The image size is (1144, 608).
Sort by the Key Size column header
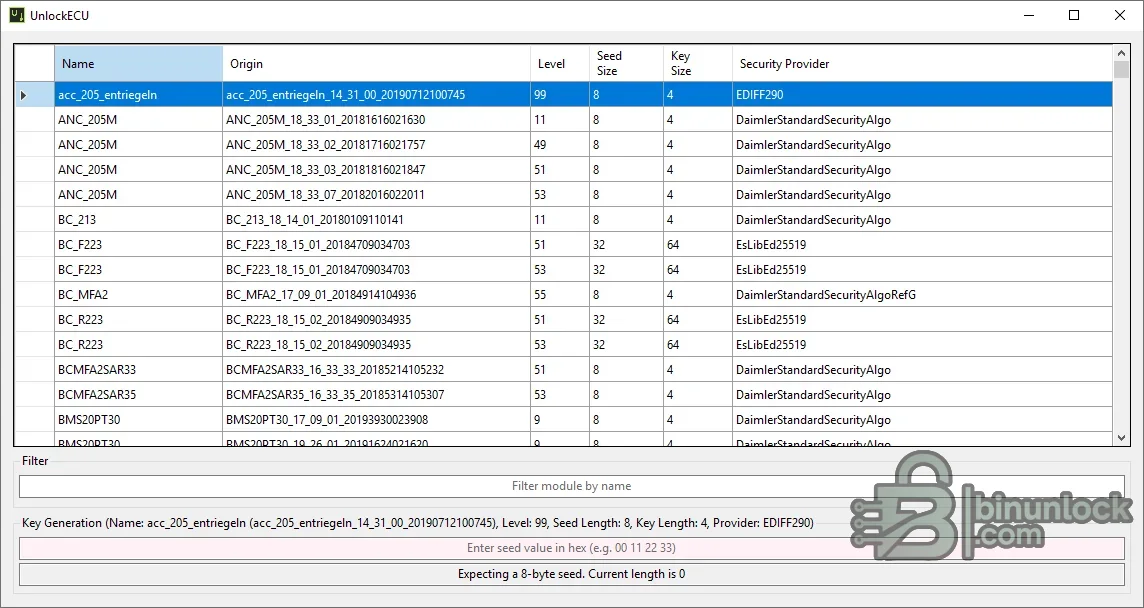pos(697,64)
